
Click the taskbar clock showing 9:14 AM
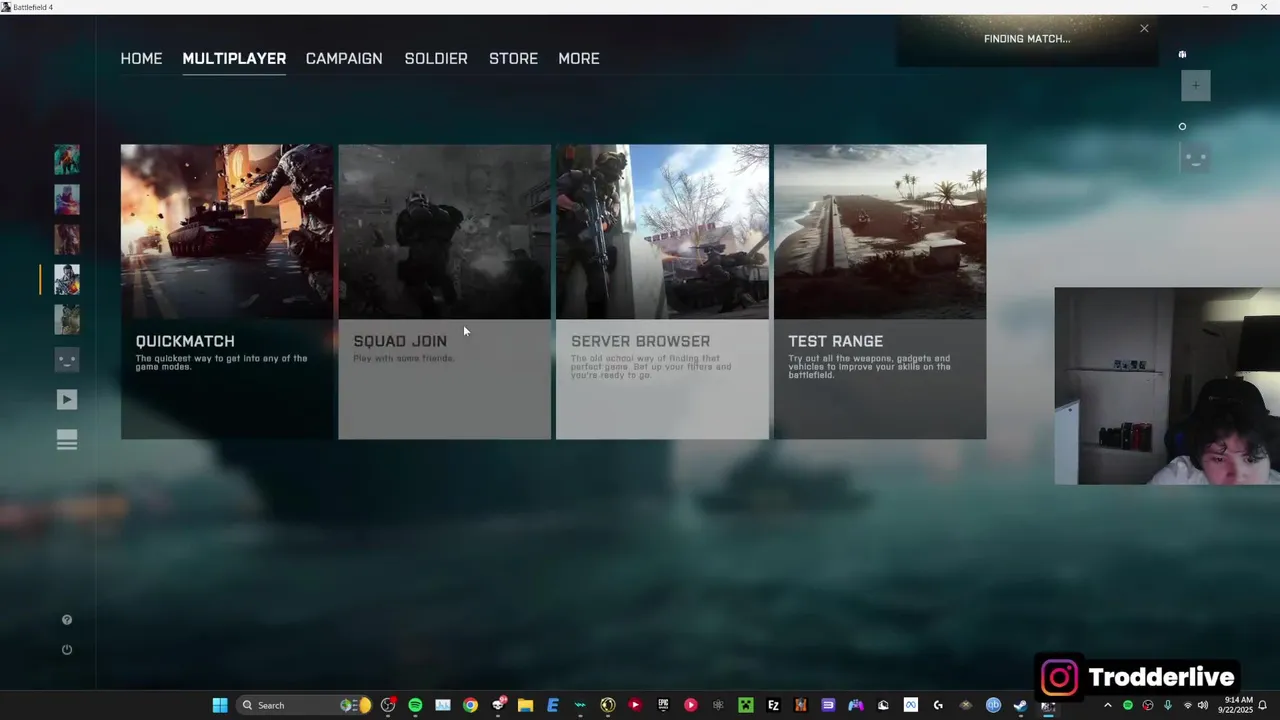click(x=1238, y=705)
